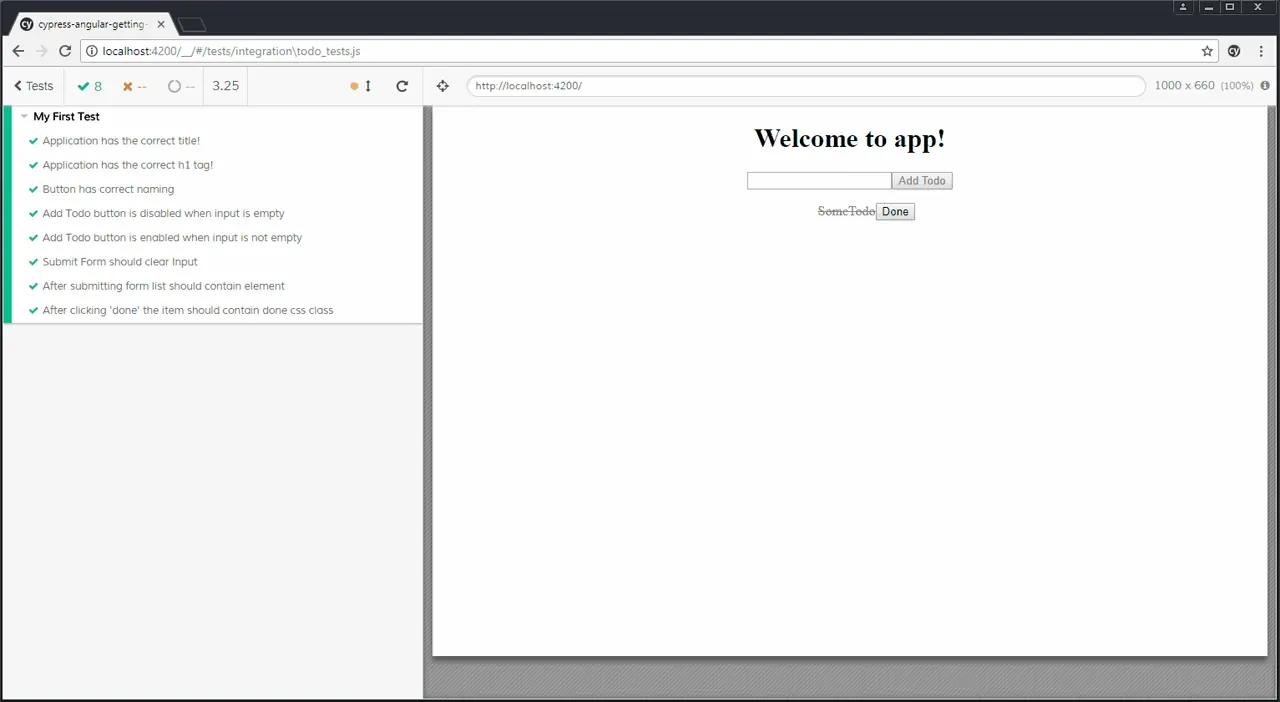Open the Cypress extension icon in the toolbar
The height and width of the screenshot is (702, 1280).
(1235, 51)
